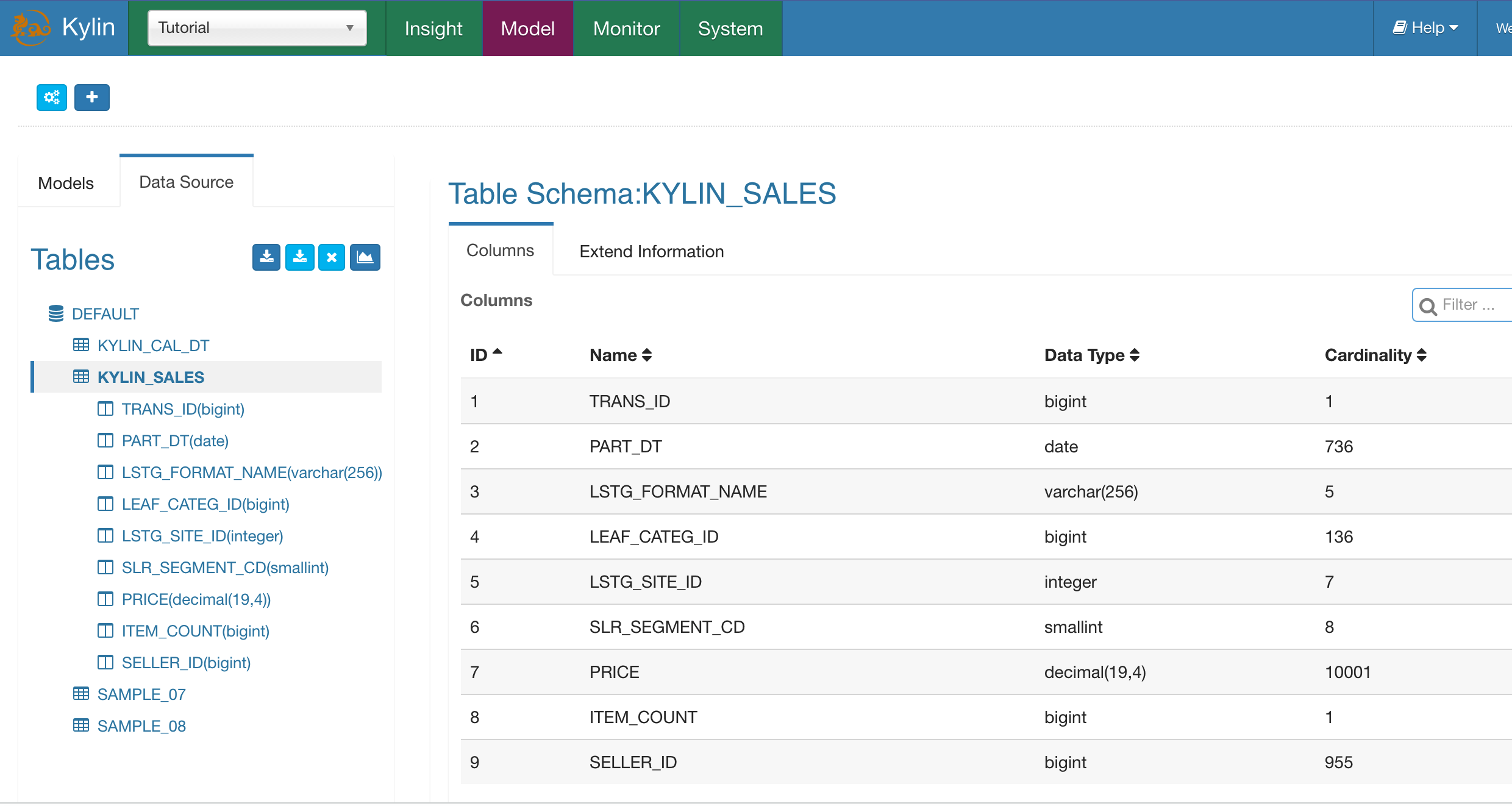Click the area chart streaming table icon

point(365,257)
